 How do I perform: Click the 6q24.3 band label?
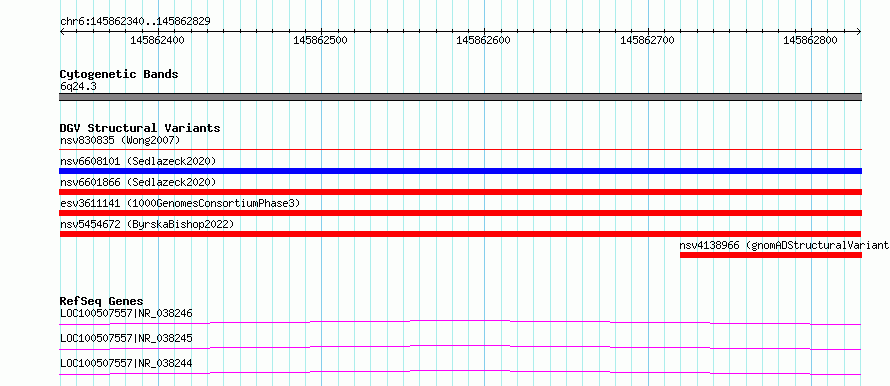pos(78,87)
